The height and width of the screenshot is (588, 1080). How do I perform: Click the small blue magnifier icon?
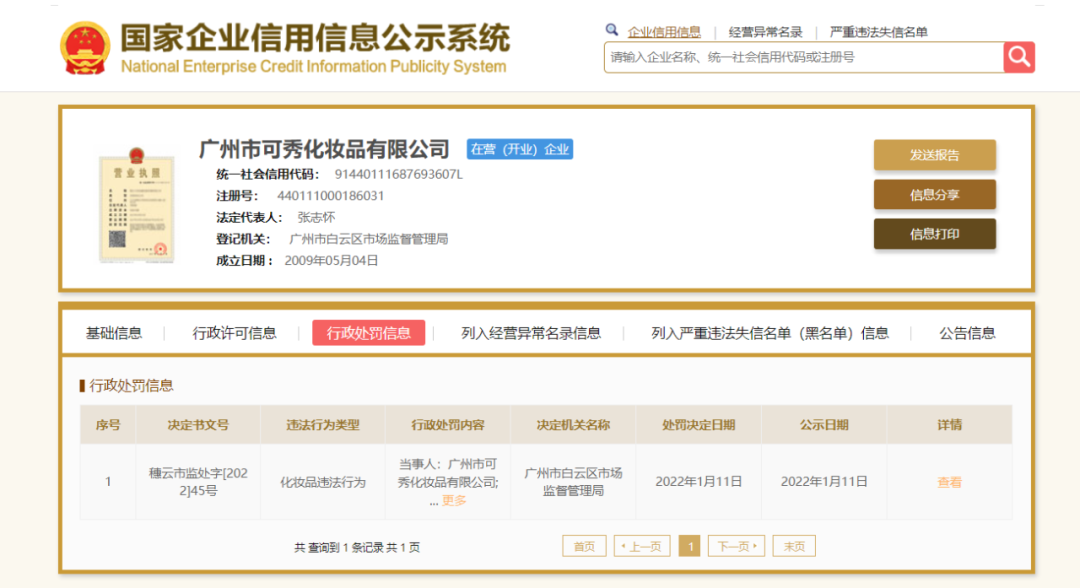click(612, 30)
